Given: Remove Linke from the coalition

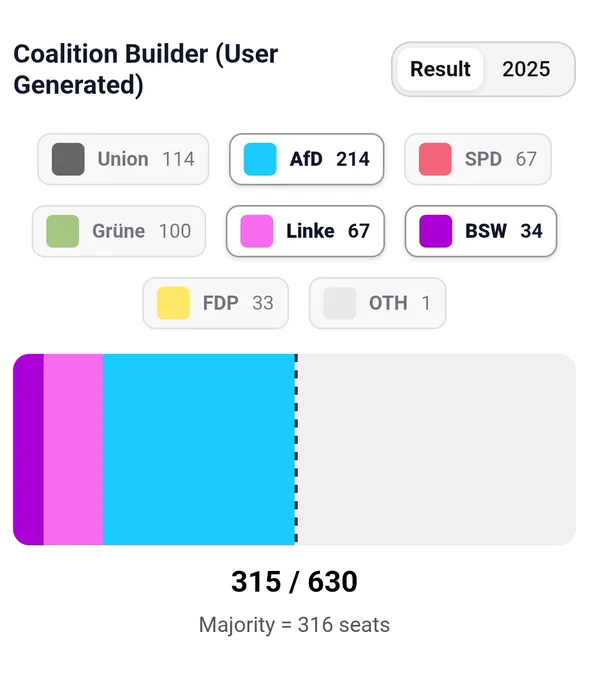Looking at the screenshot, I should pyautogui.click(x=305, y=231).
